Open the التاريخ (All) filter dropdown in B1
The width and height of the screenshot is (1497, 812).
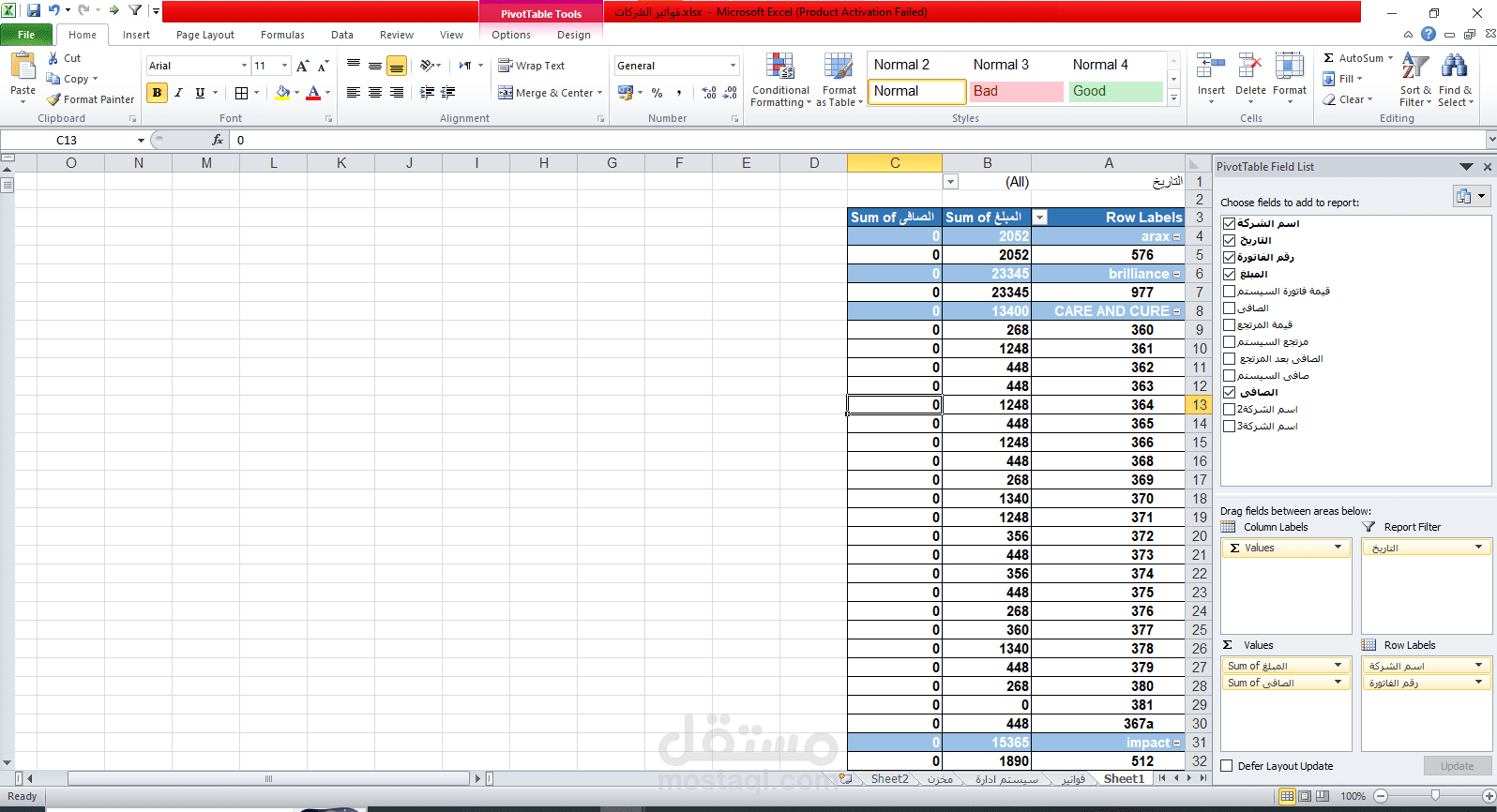(950, 182)
